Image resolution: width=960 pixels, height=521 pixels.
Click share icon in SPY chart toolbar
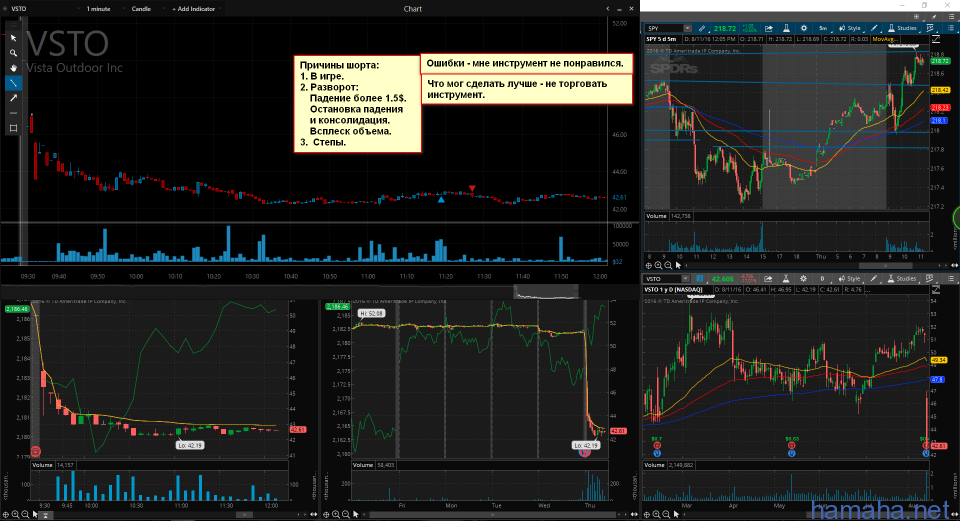pos(769,28)
